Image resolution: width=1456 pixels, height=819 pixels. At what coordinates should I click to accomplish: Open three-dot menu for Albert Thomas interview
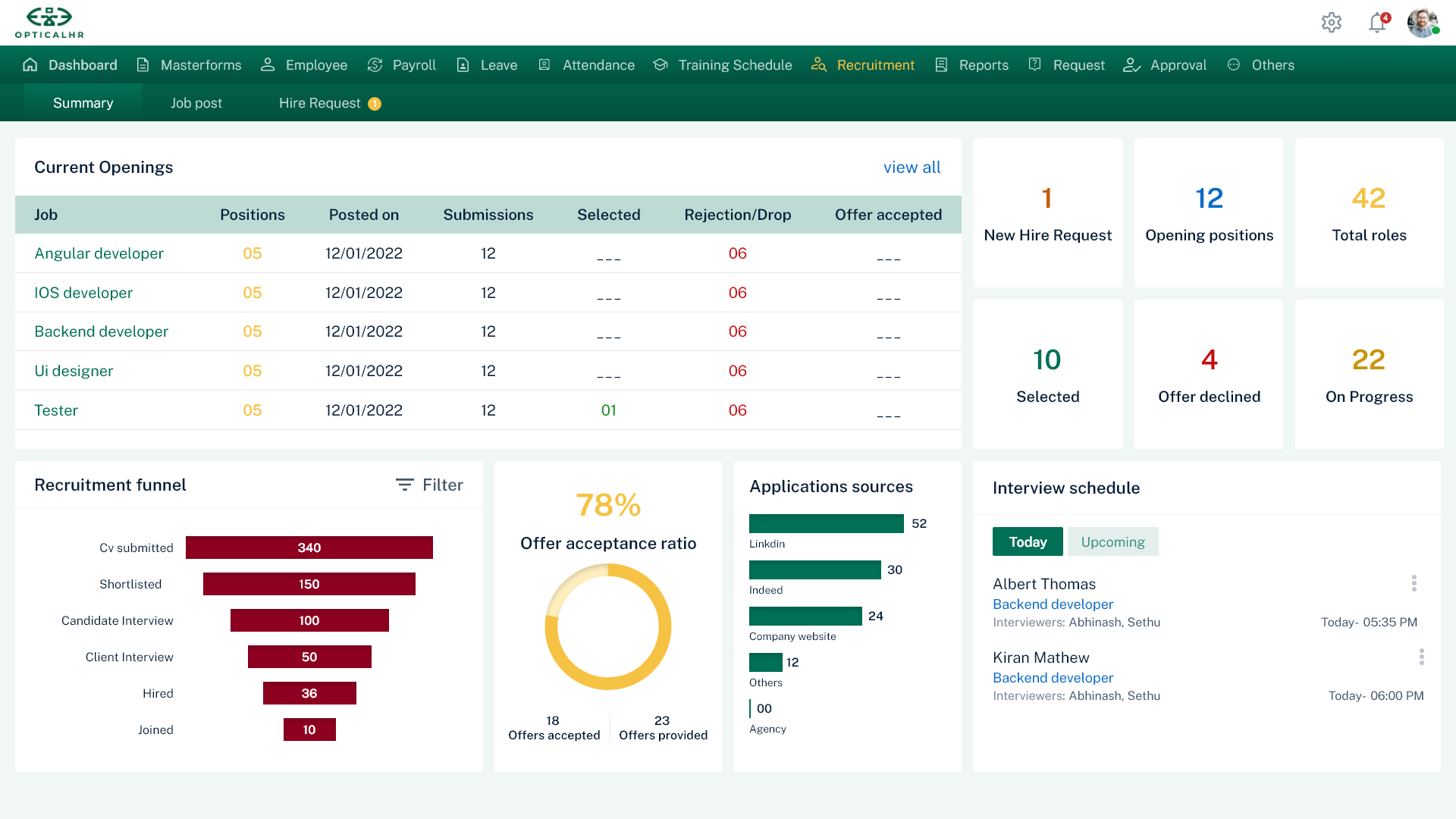click(1414, 583)
